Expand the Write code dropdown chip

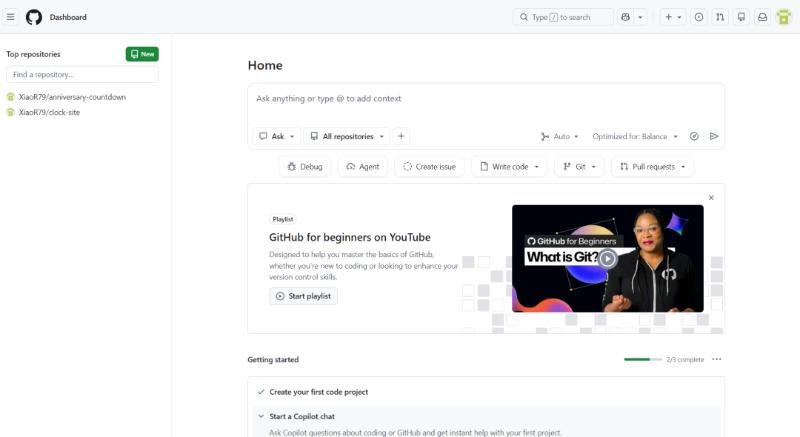click(x=509, y=167)
